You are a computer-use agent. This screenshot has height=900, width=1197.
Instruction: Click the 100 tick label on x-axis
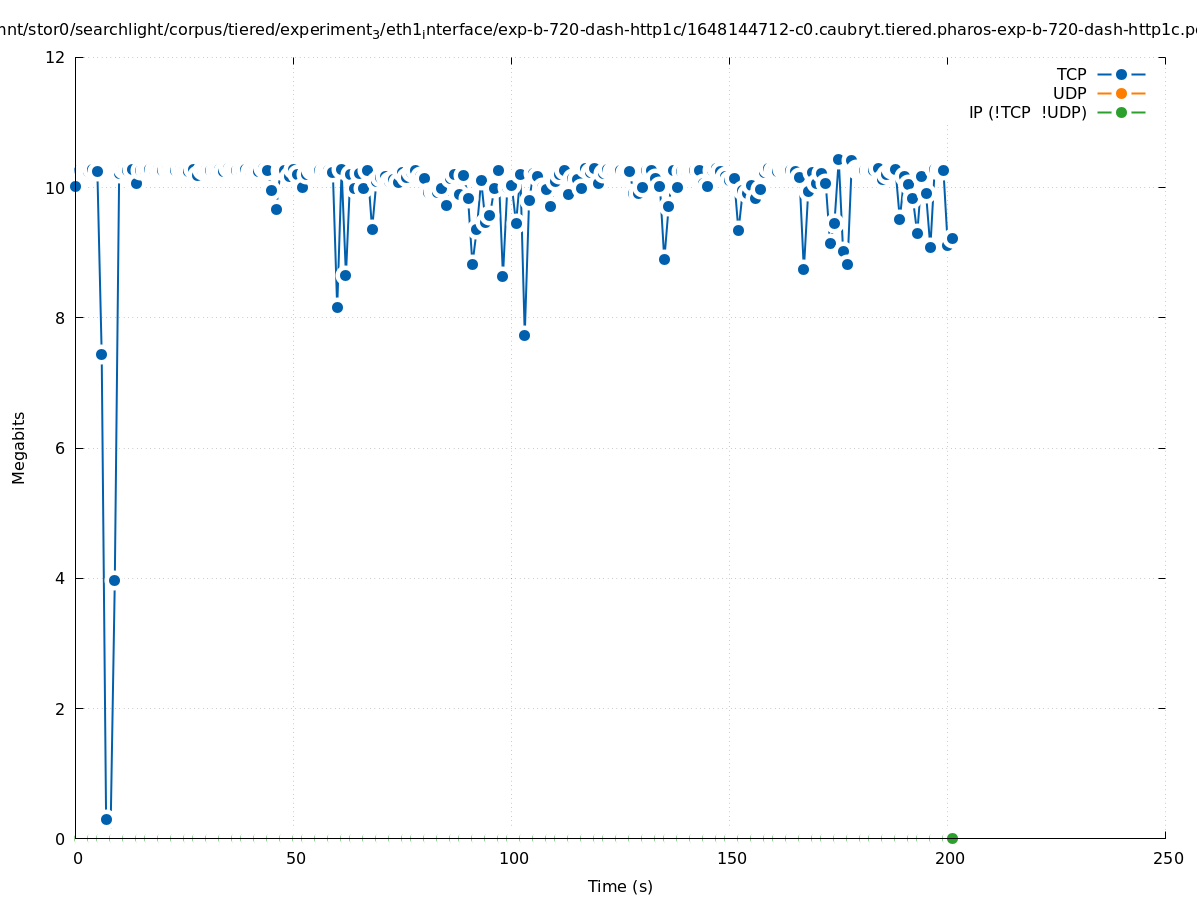(x=512, y=858)
